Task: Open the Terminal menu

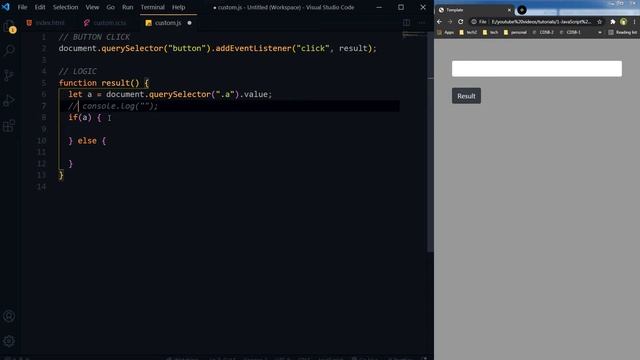Action: point(153,7)
